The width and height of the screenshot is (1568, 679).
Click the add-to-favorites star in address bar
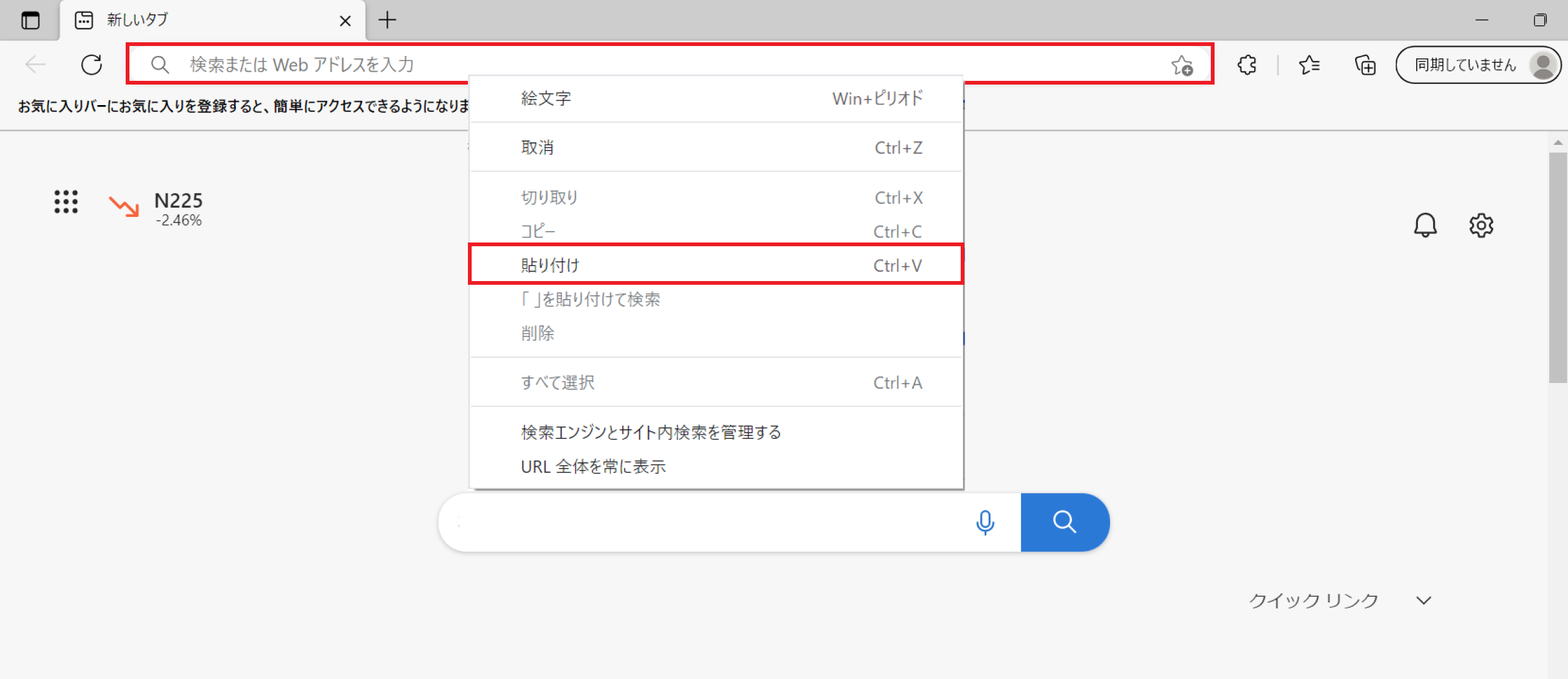click(1182, 65)
